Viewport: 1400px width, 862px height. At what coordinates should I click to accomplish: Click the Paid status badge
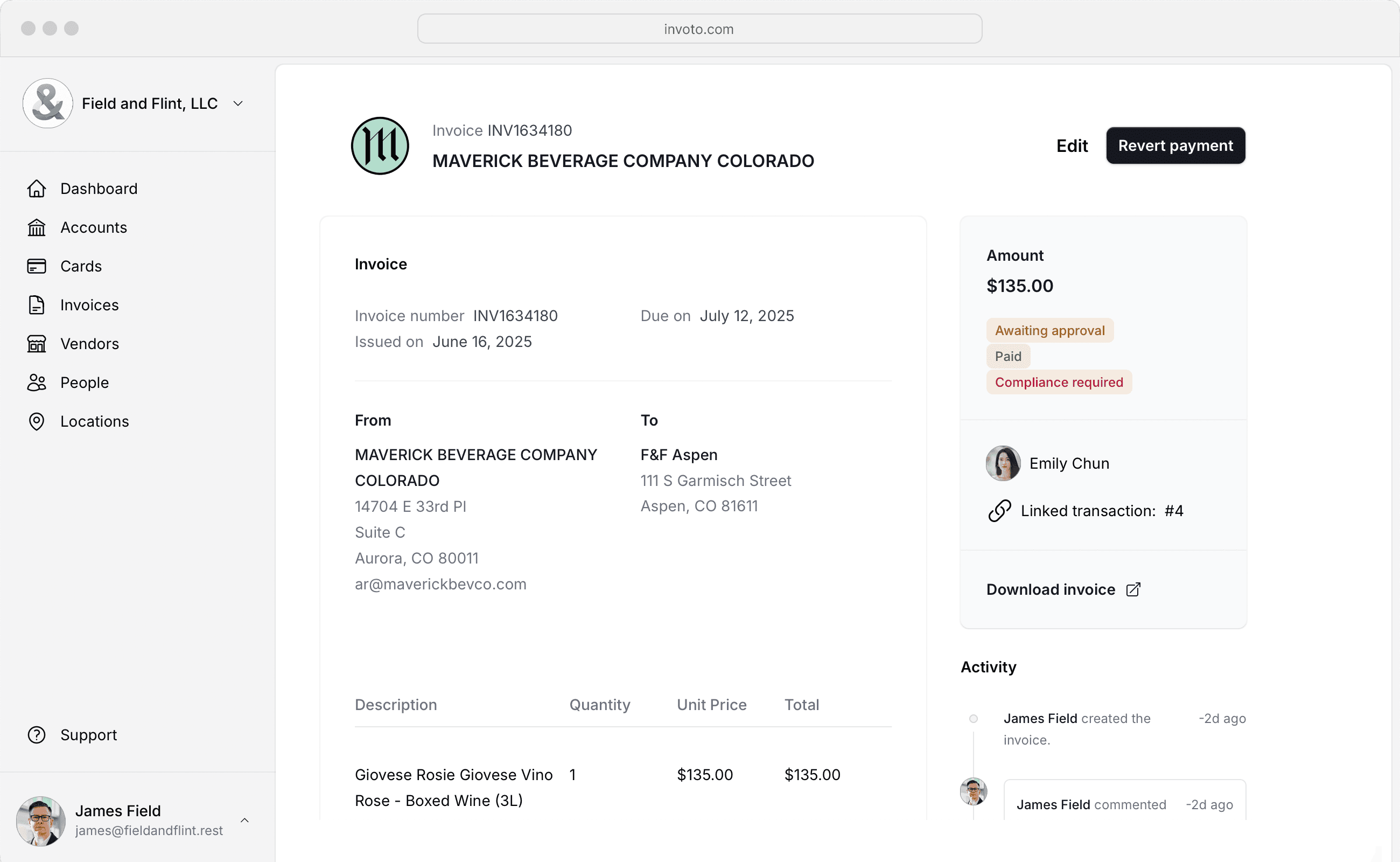click(1008, 356)
